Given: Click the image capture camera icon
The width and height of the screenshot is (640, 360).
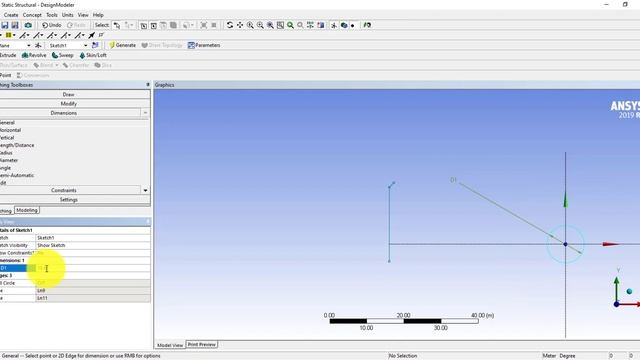Looking at the screenshot, I should 28,25.
